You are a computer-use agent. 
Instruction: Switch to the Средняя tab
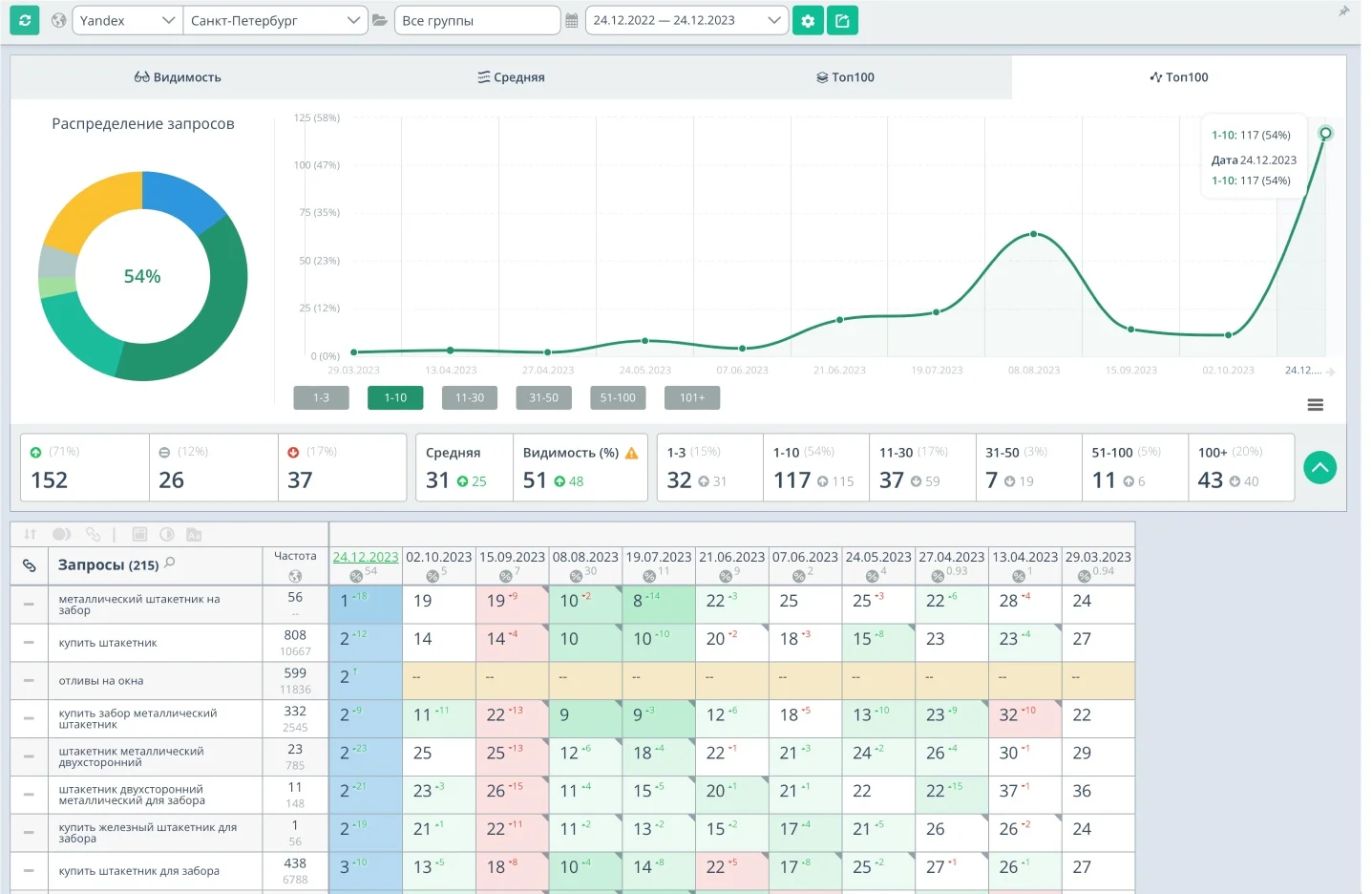[511, 77]
